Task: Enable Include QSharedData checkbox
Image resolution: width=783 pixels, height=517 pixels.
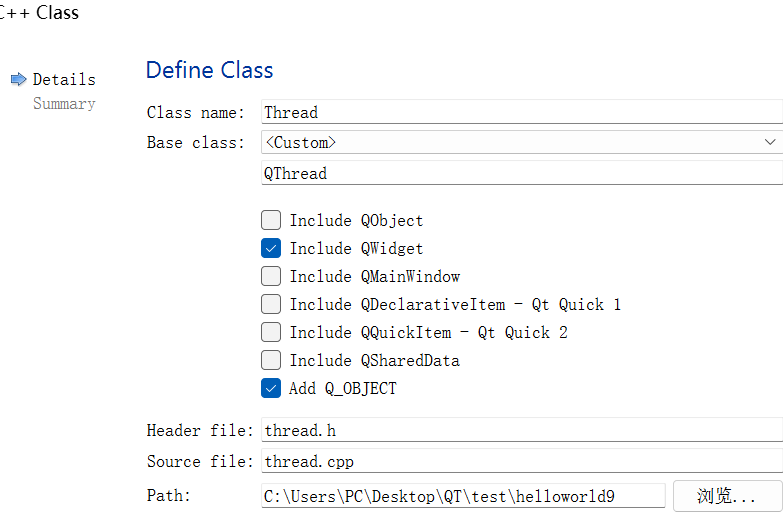Action: [271, 360]
